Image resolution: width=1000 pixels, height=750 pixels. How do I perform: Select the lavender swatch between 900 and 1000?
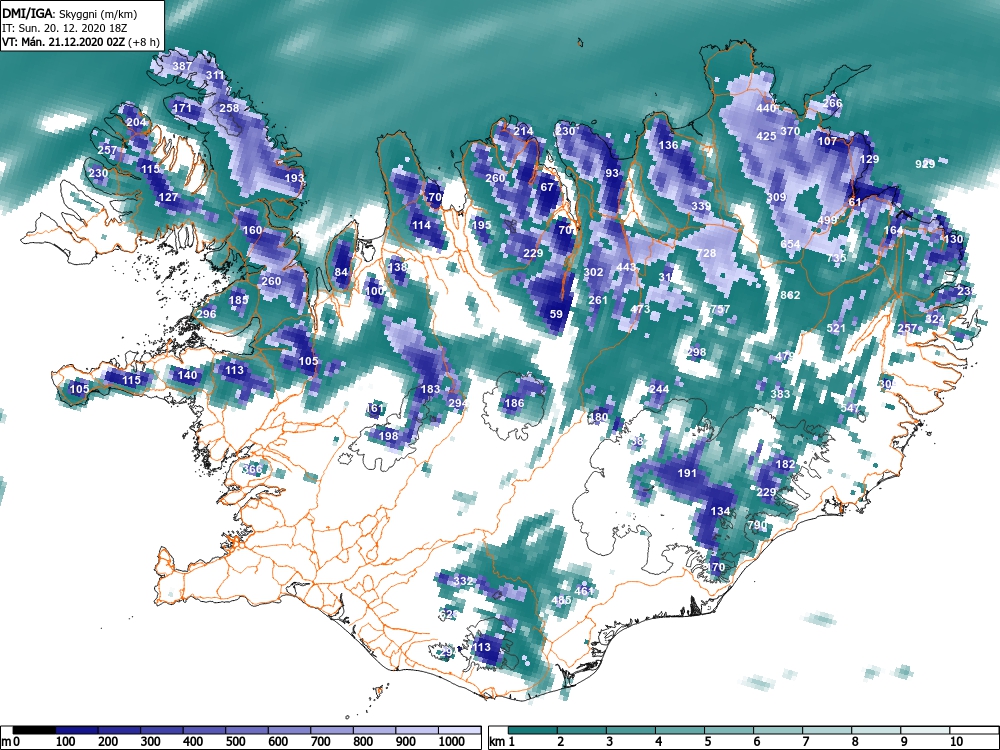pyautogui.click(x=417, y=730)
